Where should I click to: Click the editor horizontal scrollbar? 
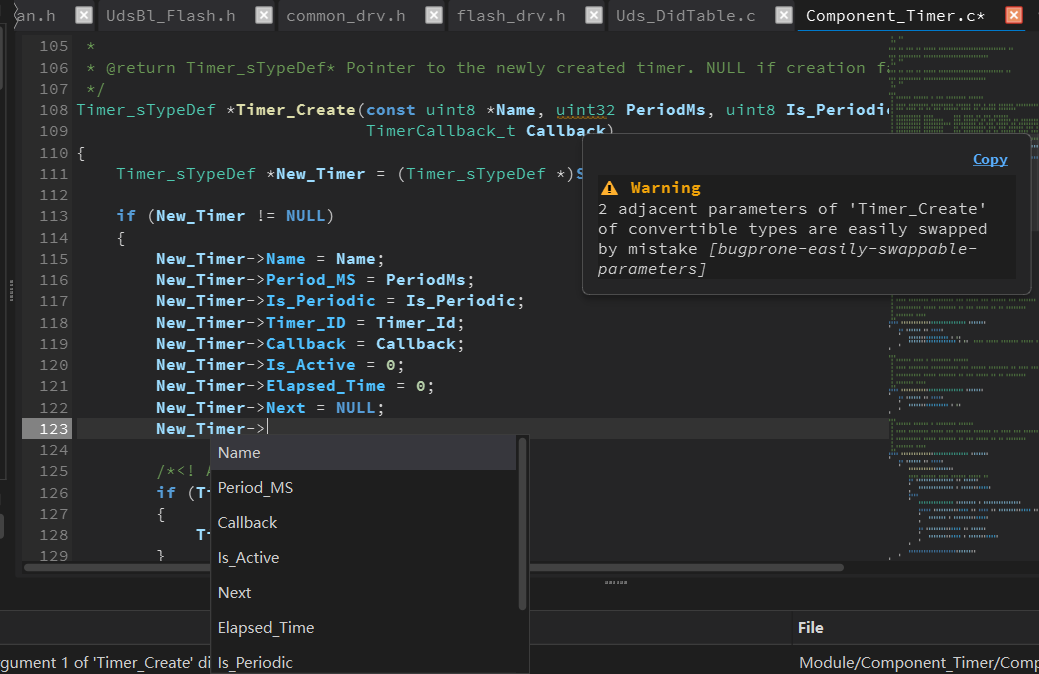point(434,567)
